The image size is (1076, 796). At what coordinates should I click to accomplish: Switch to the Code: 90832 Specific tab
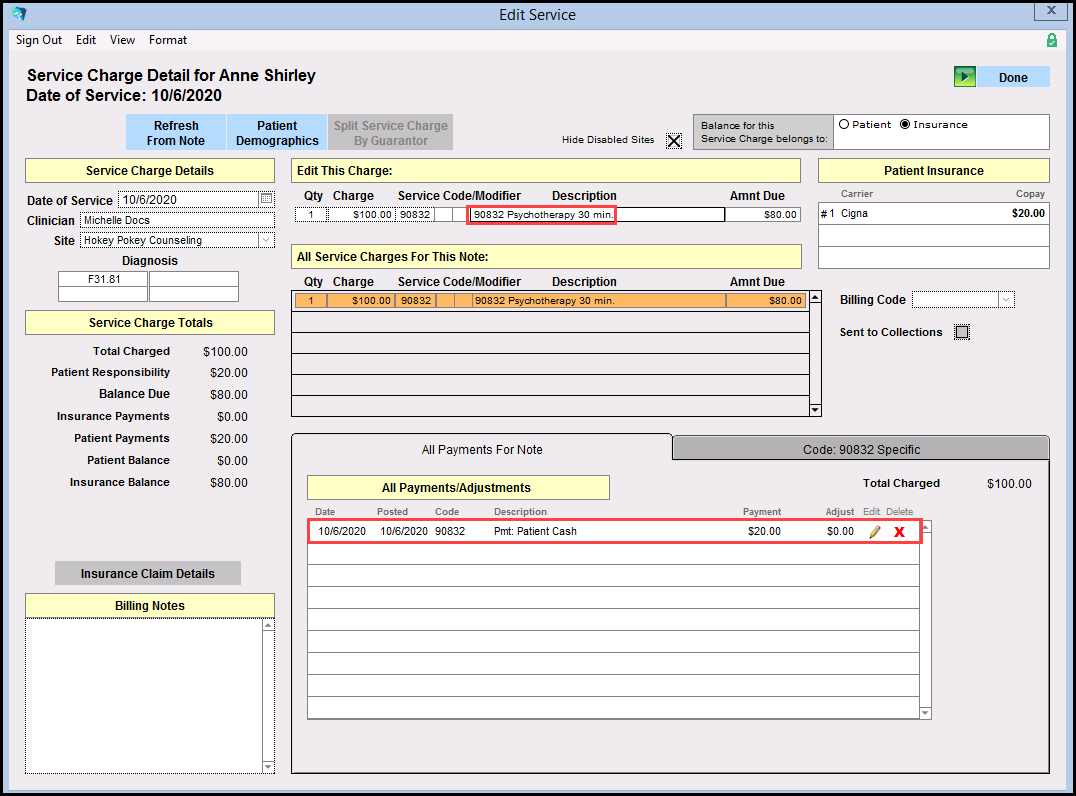(x=861, y=449)
